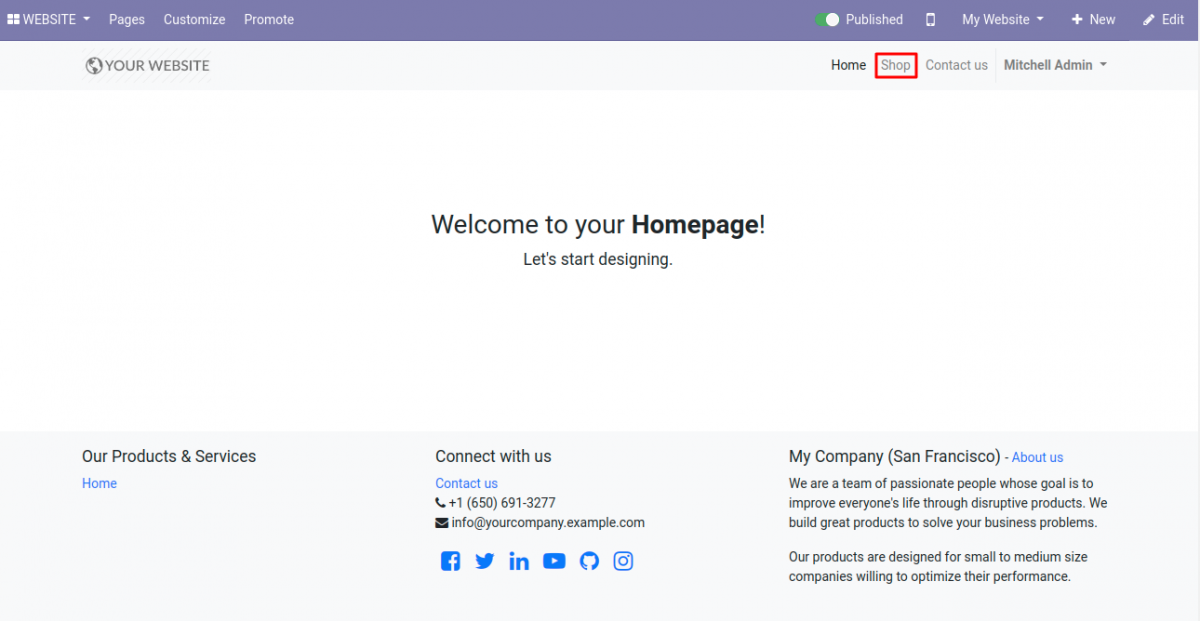Click the New button in the top bar
Viewport: 1200px width, 621px height.
tap(1093, 19)
